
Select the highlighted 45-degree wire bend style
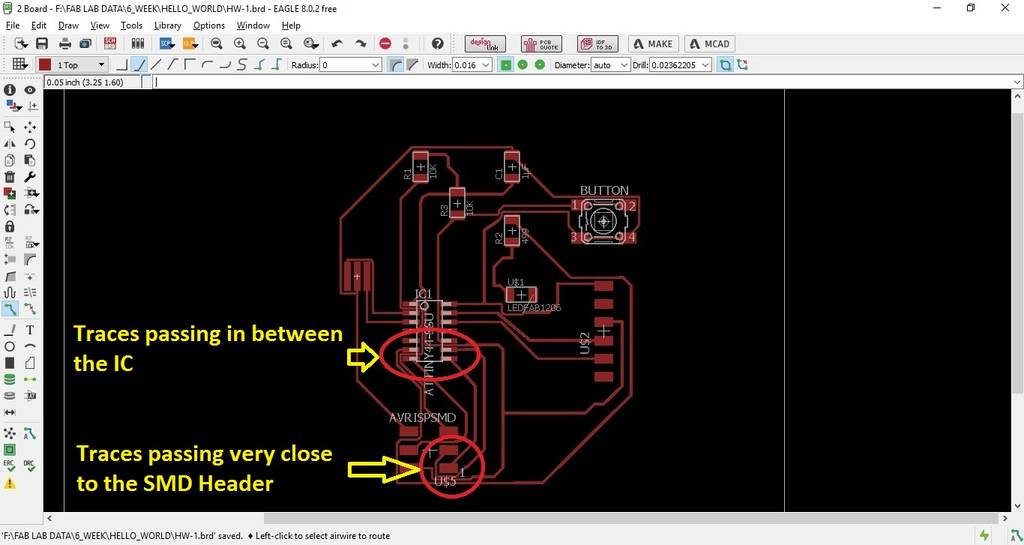[x=139, y=65]
